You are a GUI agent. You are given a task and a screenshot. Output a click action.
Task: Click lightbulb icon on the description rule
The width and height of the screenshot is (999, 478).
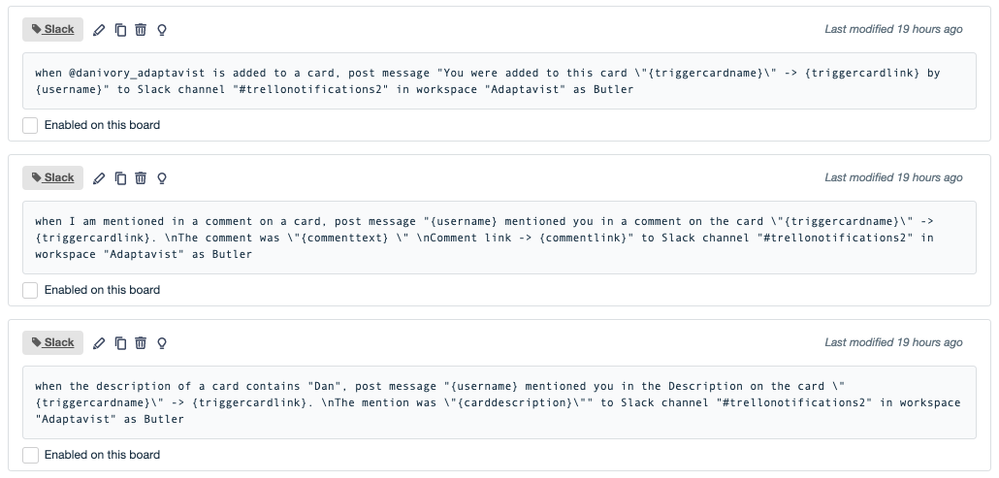[162, 344]
